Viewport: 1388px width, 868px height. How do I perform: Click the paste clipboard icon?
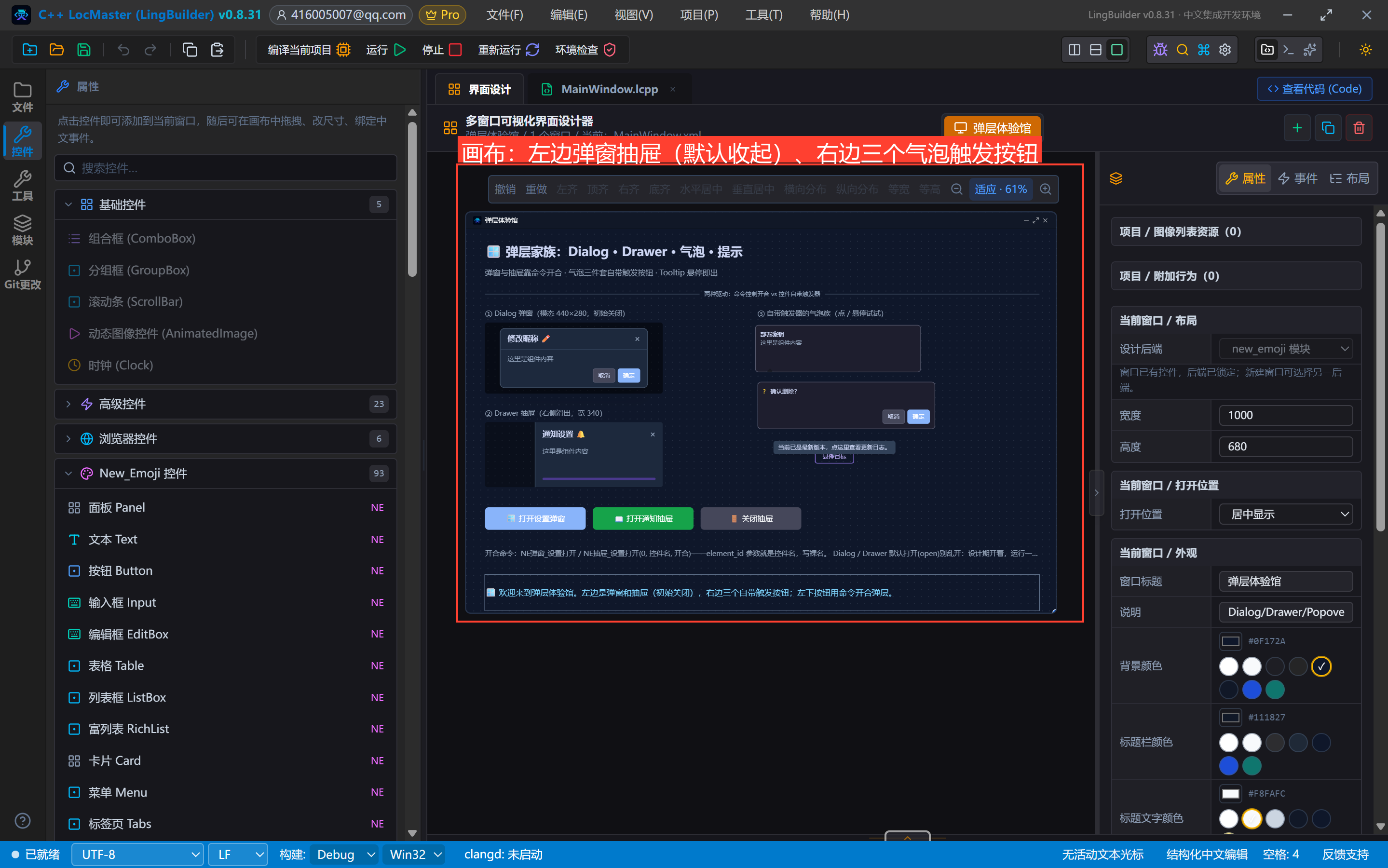pos(217,50)
